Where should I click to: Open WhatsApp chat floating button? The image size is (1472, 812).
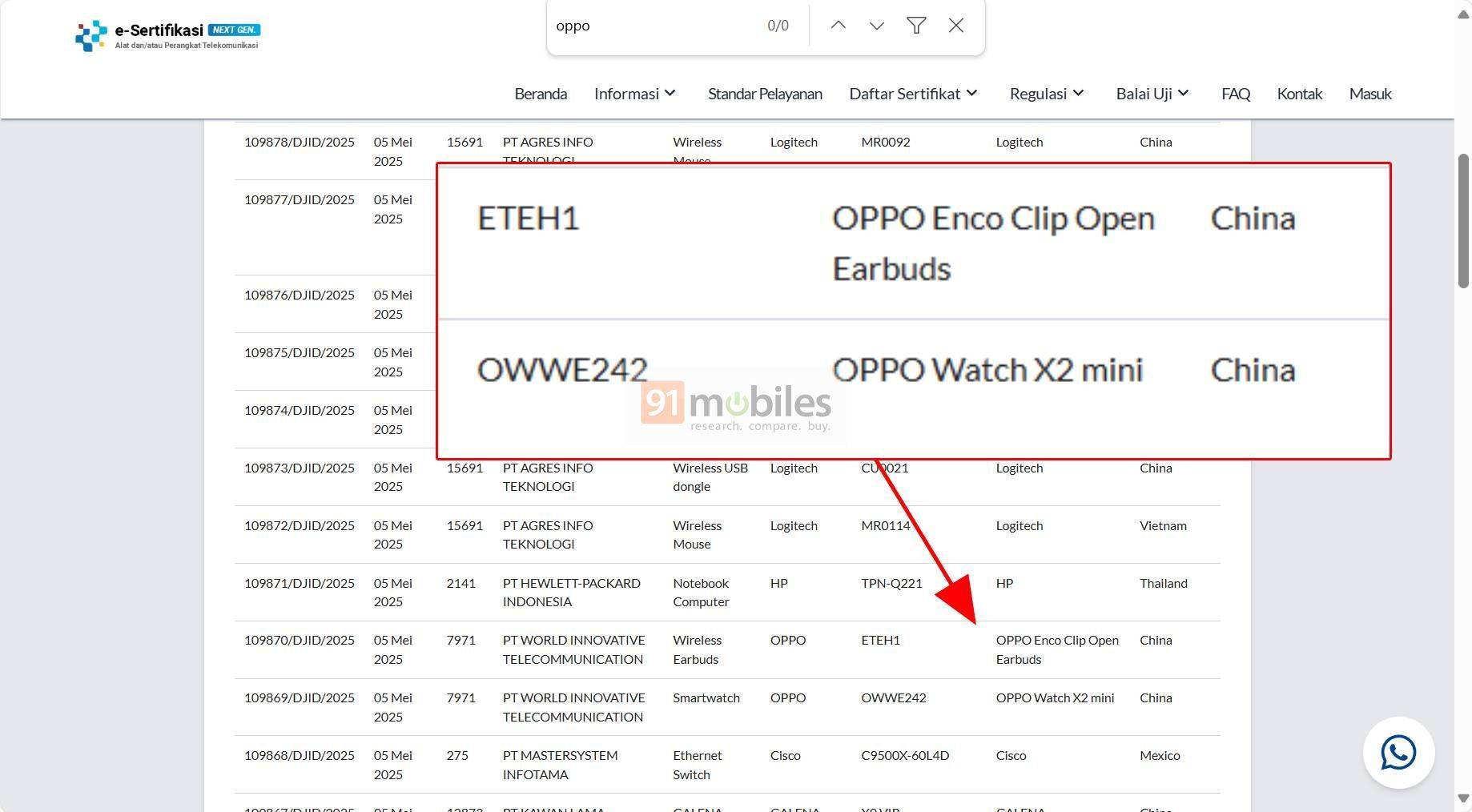click(1398, 753)
